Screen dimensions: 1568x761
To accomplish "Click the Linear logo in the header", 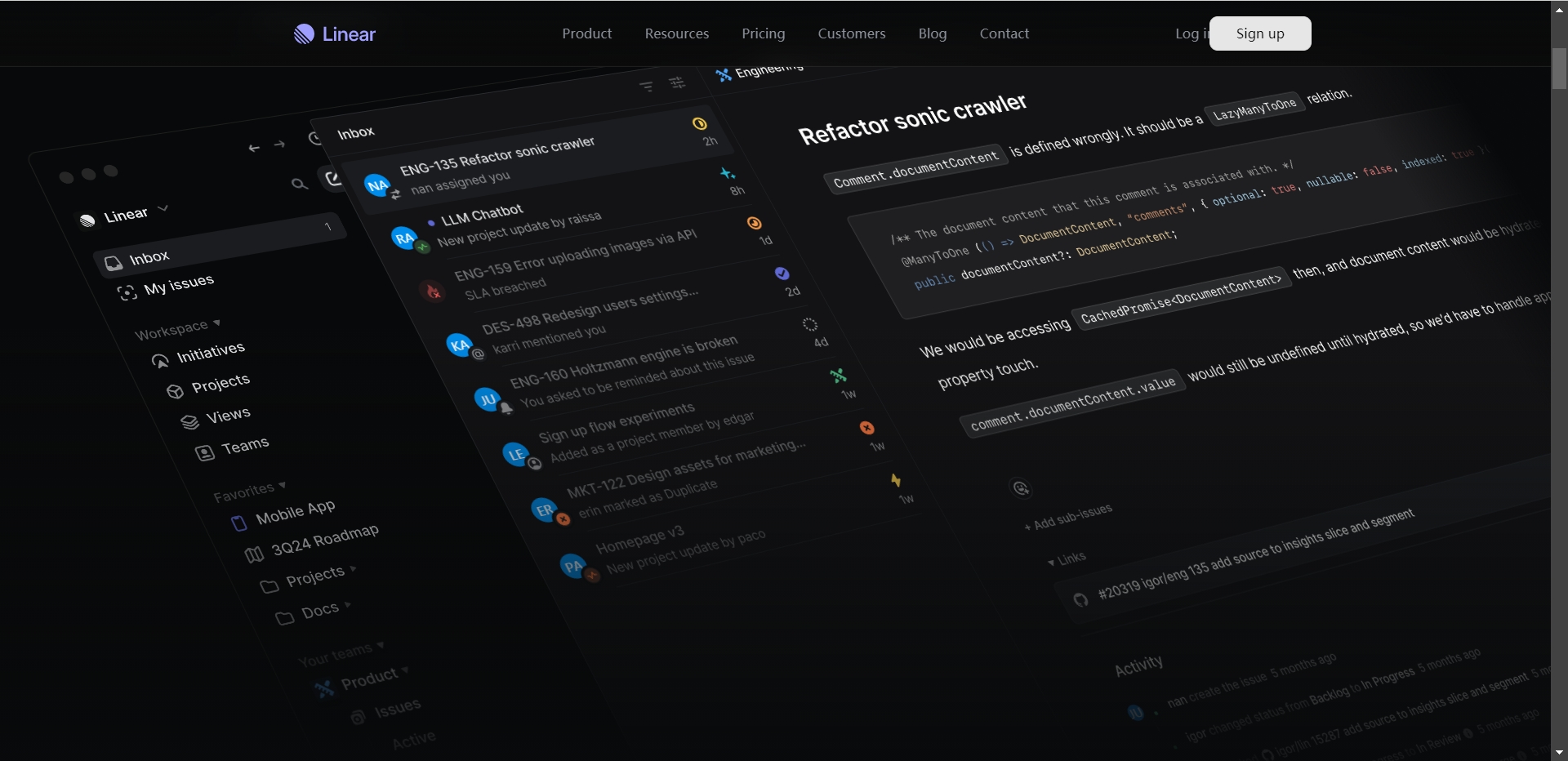I will (x=335, y=33).
